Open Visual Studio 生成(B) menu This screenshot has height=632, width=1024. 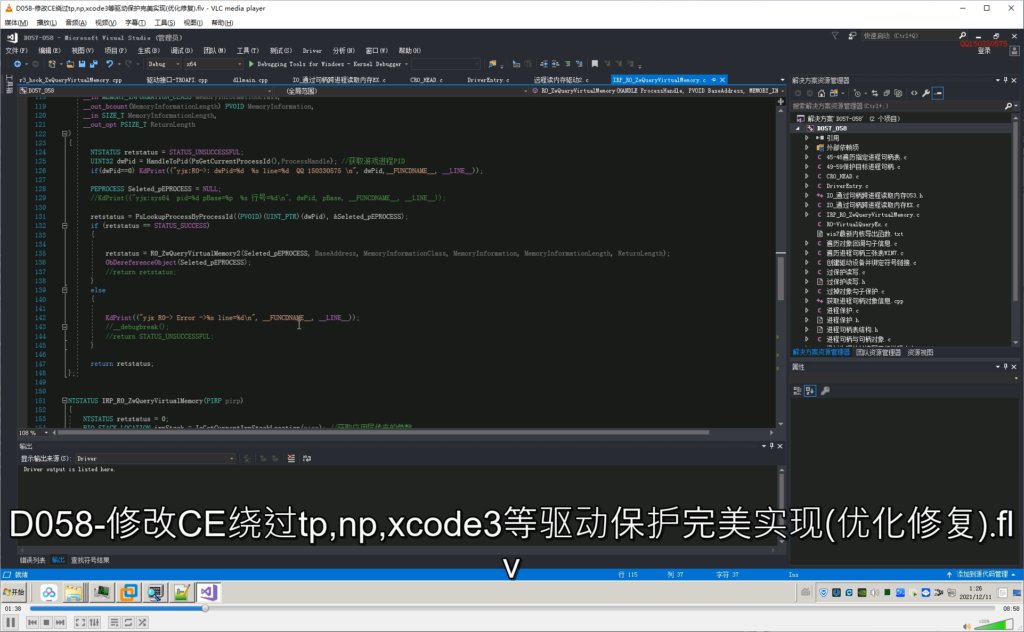point(148,50)
